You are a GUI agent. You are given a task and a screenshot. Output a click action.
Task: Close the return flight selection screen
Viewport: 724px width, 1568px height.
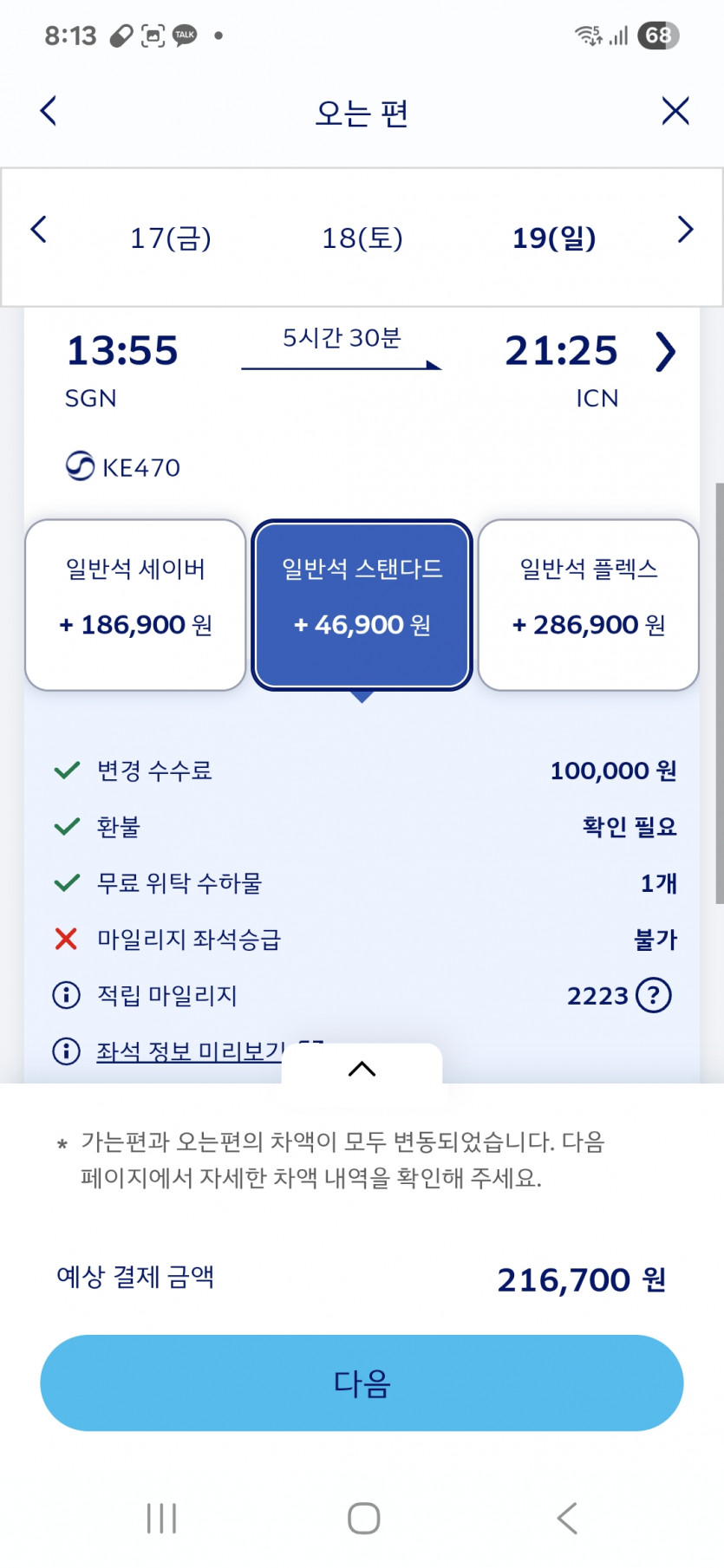[x=675, y=111]
